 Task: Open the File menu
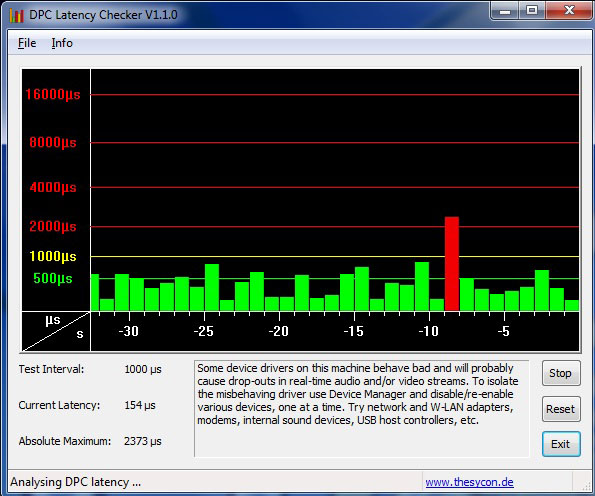click(x=27, y=43)
